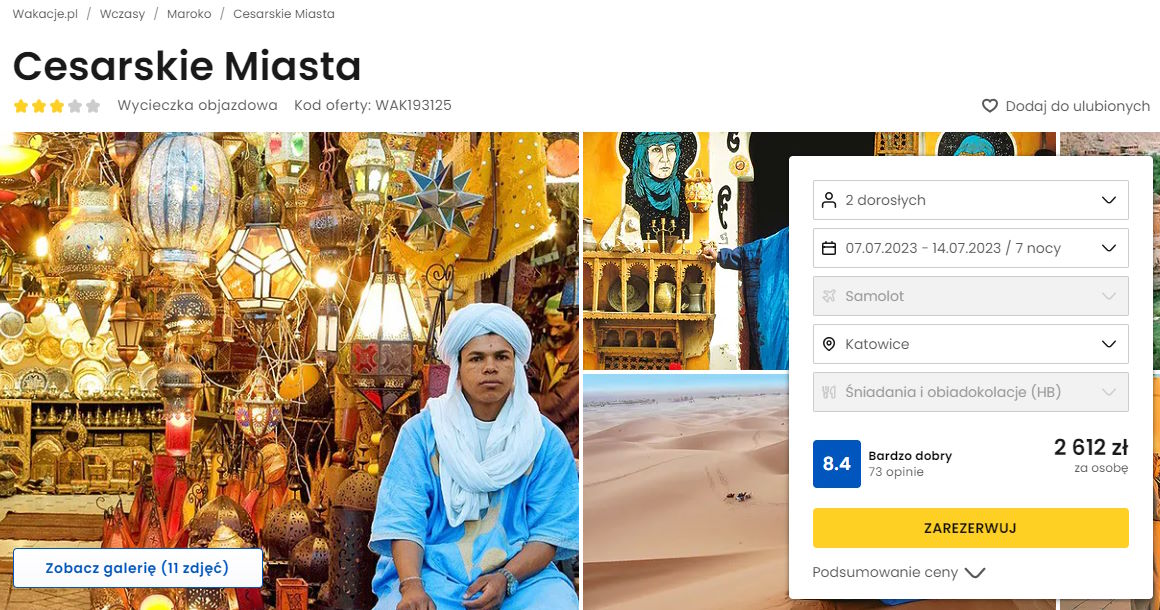Screen dimensions: 1160x610
Task: Expand Podsumowanie ceny price summary
Action: point(899,572)
